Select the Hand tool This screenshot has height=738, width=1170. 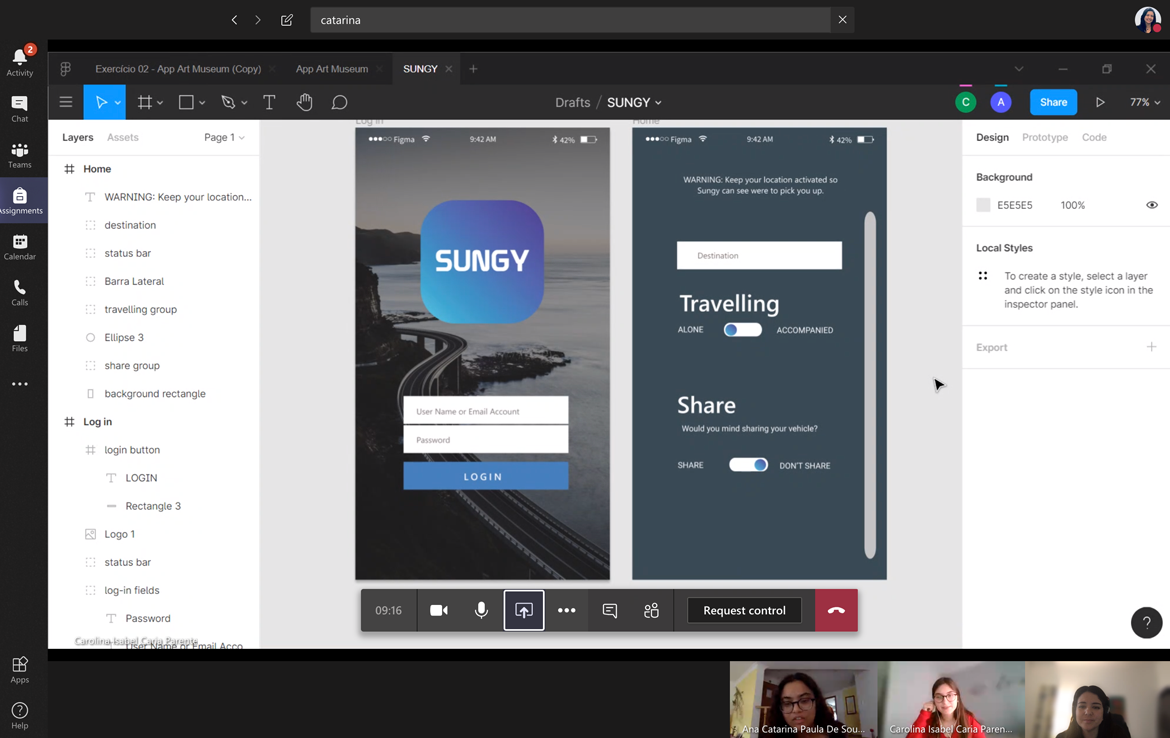304,102
